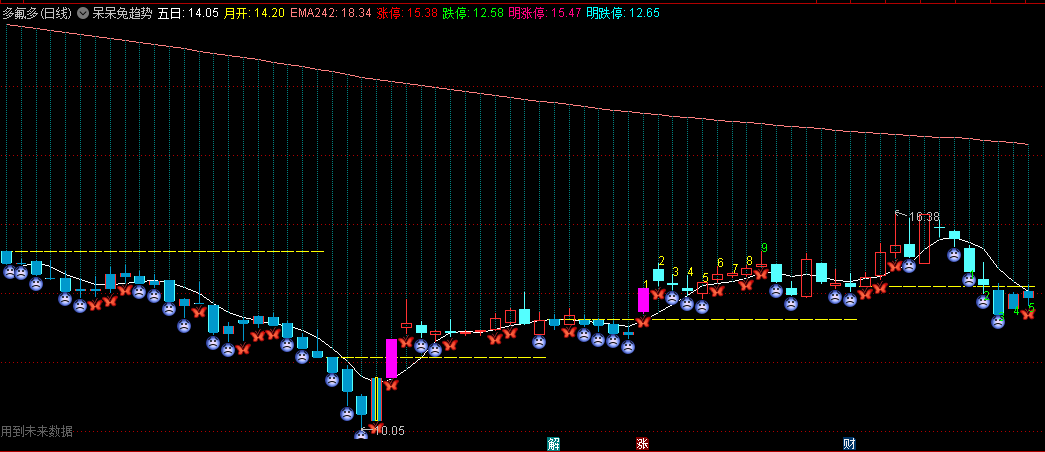
Task: Click the magenta 明涨停: 15.47 value
Action: click(x=545, y=13)
